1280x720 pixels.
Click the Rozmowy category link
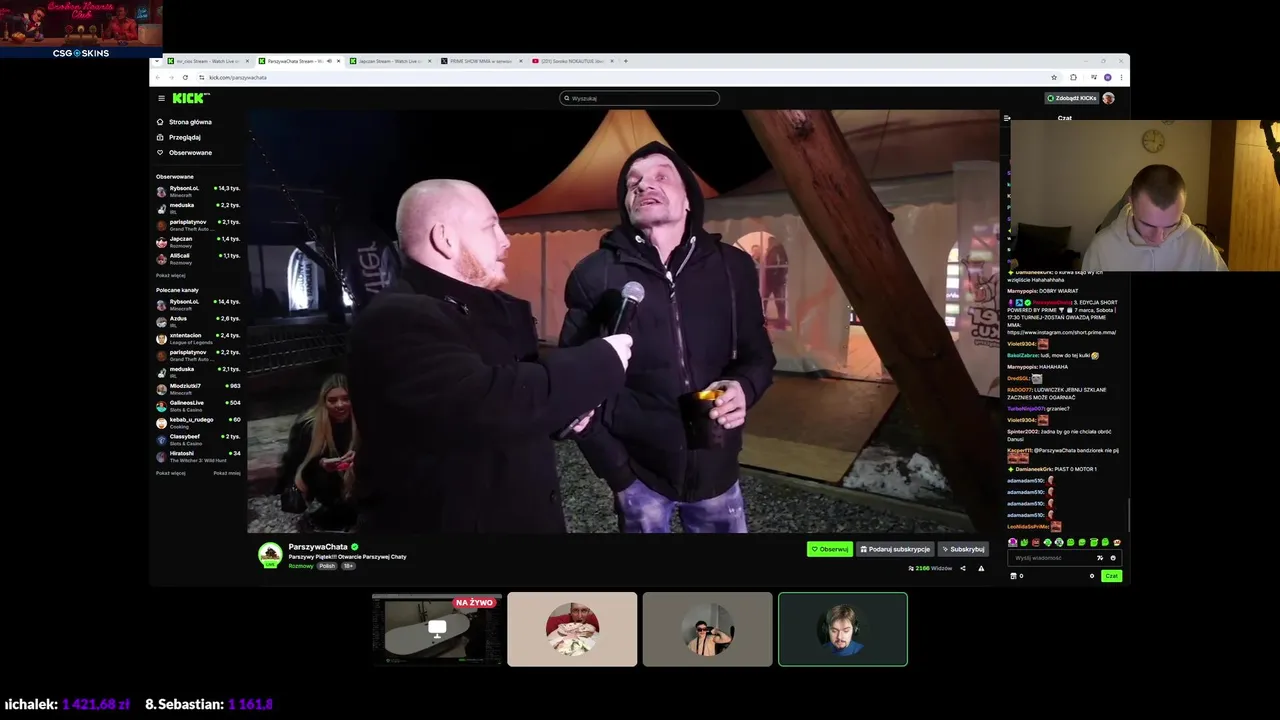point(301,566)
